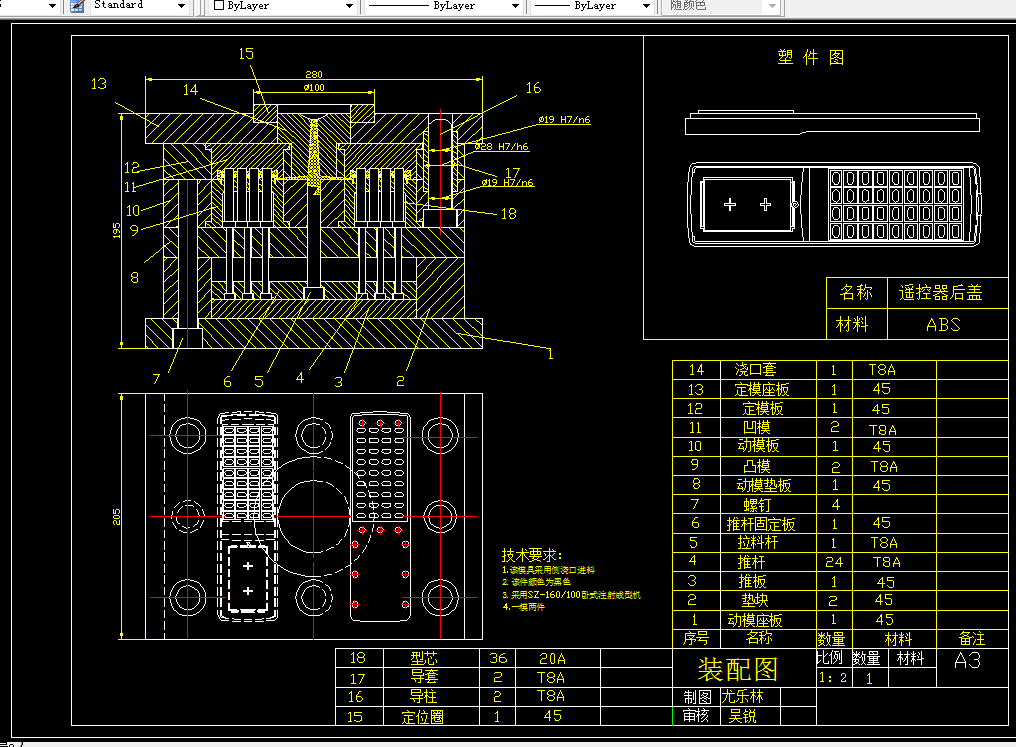Select the 比例 label in title block
This screenshot has width=1016, height=747.
[829, 658]
